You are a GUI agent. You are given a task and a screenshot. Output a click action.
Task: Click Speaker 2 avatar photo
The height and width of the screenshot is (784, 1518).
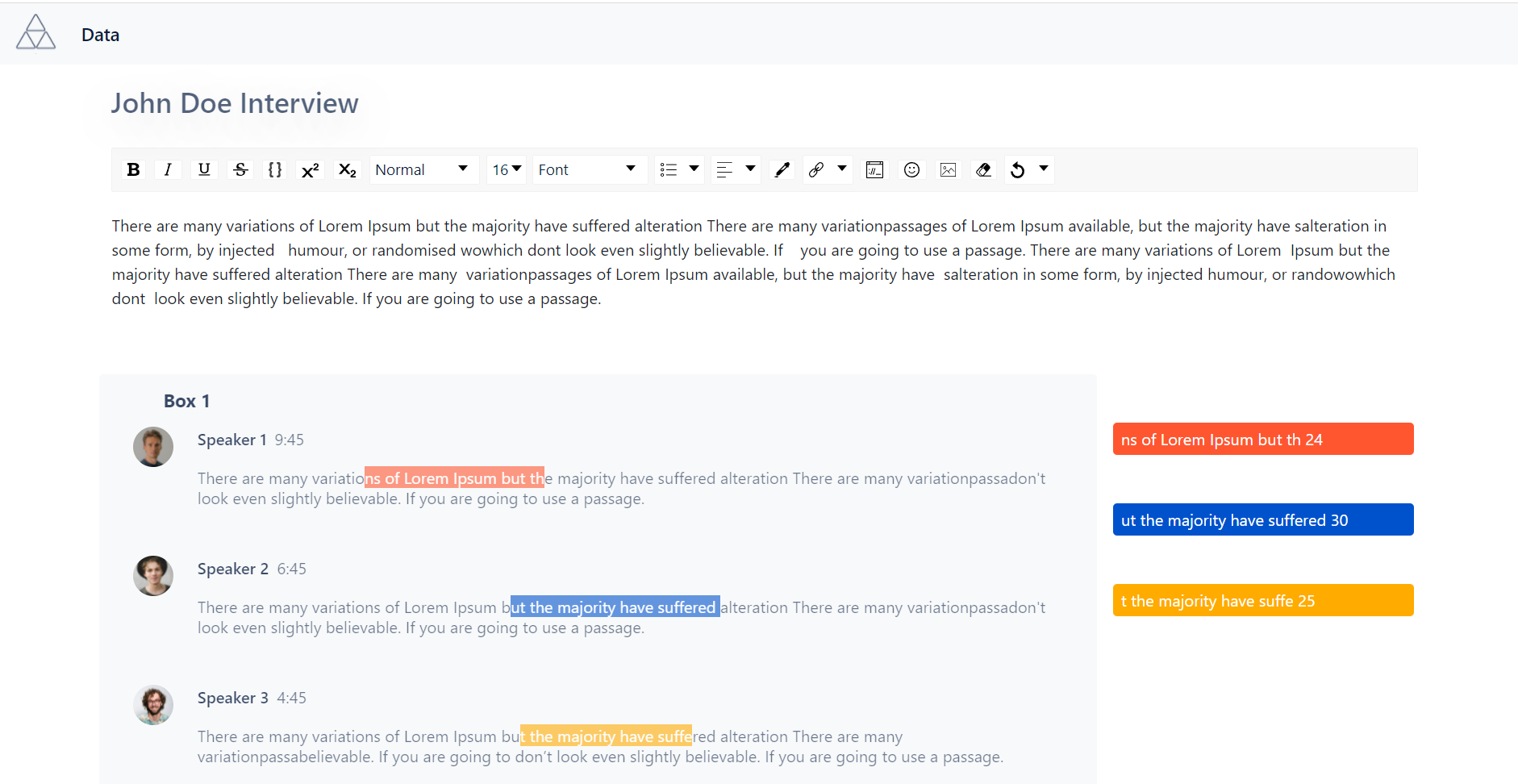tap(153, 576)
